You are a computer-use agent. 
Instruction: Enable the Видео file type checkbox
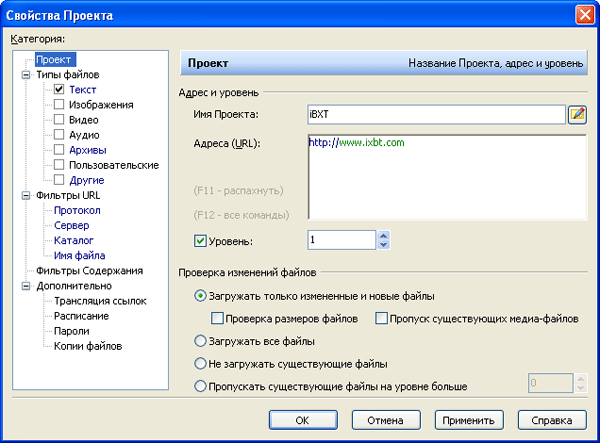(x=59, y=119)
